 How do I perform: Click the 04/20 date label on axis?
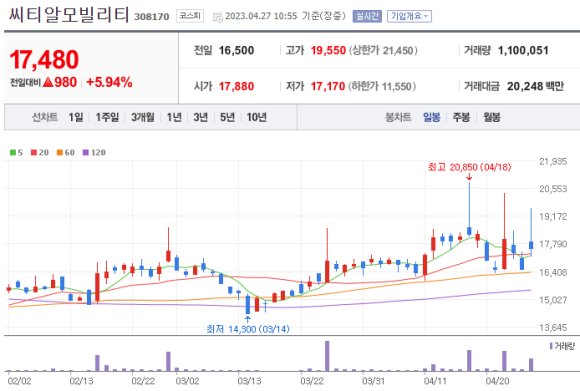pos(498,381)
